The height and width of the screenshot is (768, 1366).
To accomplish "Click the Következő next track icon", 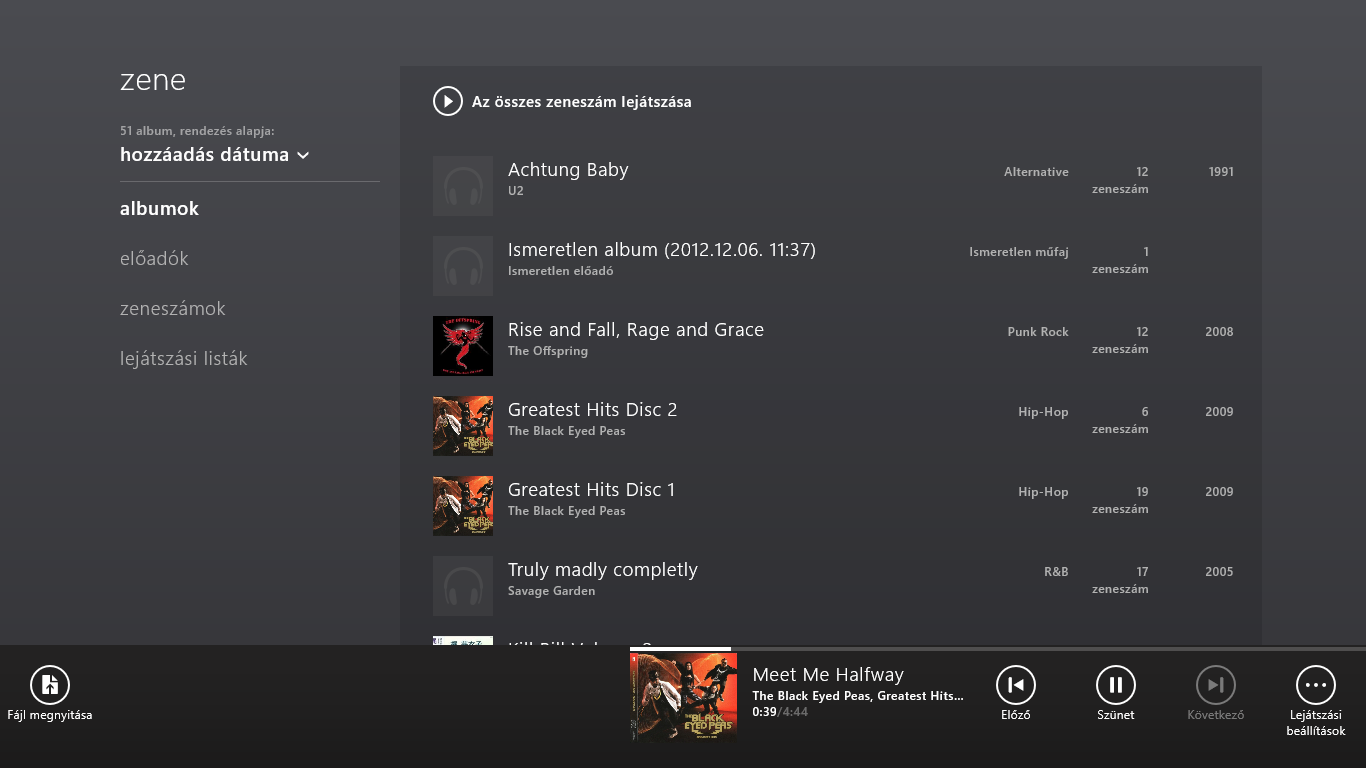I will [x=1215, y=685].
